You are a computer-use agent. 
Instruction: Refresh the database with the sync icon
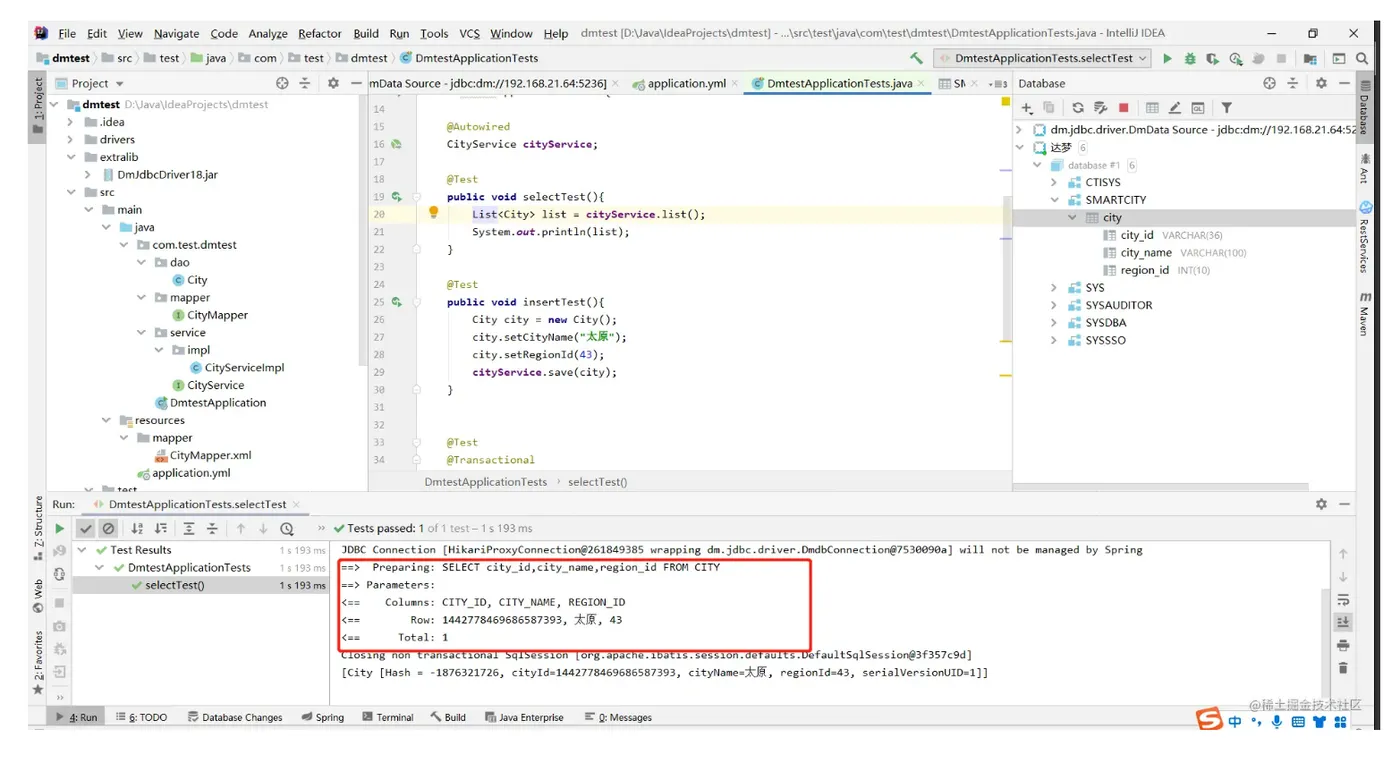pyautogui.click(x=1078, y=108)
